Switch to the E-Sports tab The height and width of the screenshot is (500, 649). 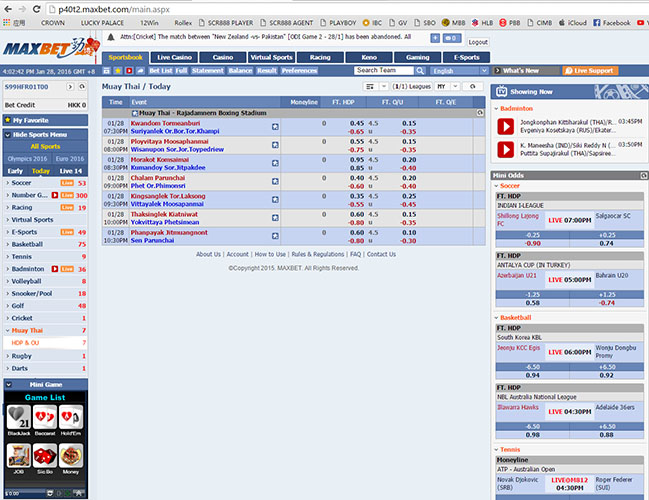(466, 58)
